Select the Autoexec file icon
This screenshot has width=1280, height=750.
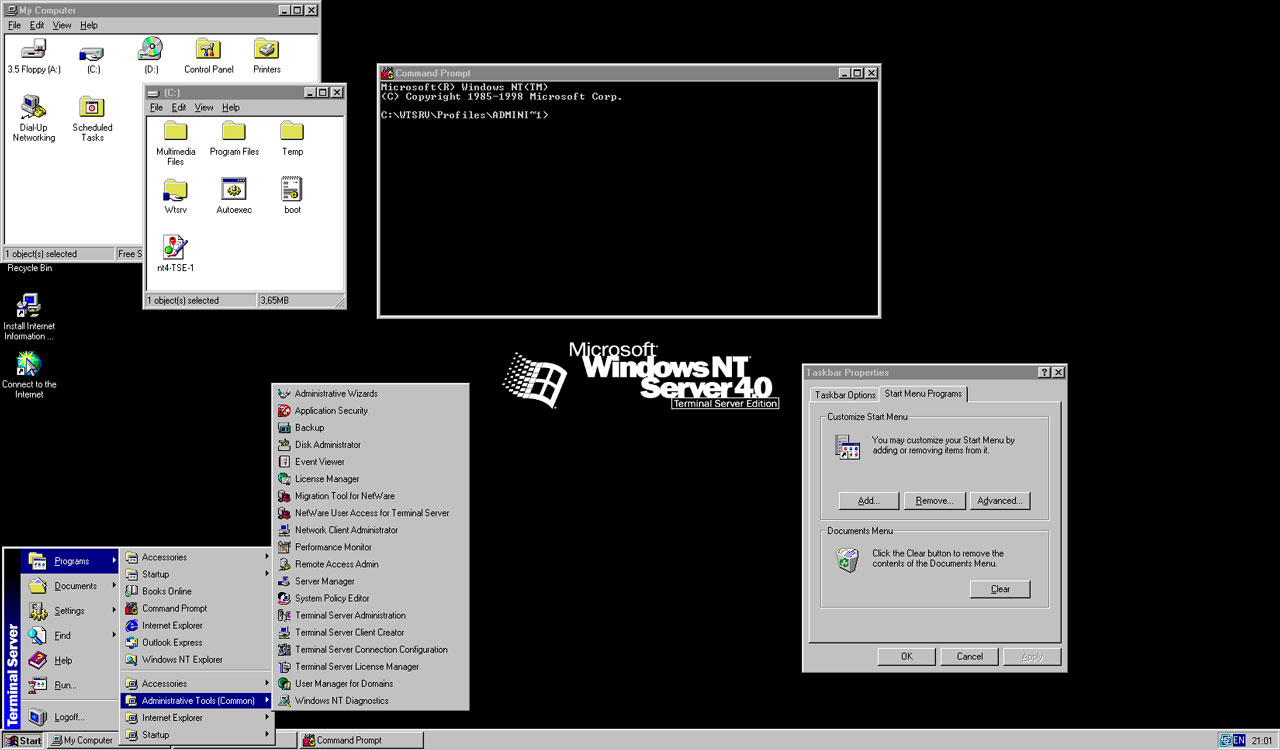(x=234, y=190)
